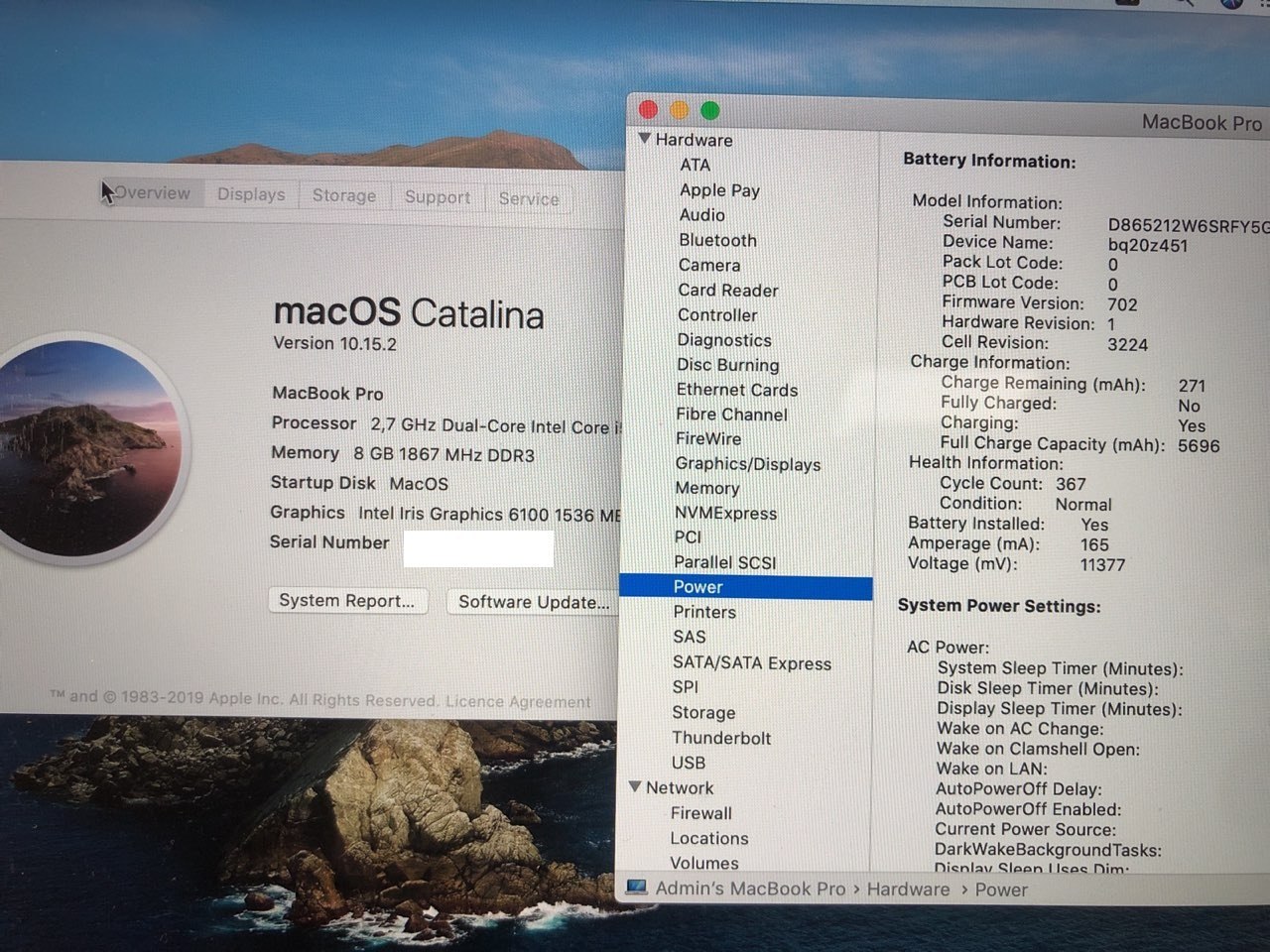Click the Memory 8 GB 1867 MHz DDR3 line
This screenshot has width=1270, height=952.
pyautogui.click(x=403, y=454)
